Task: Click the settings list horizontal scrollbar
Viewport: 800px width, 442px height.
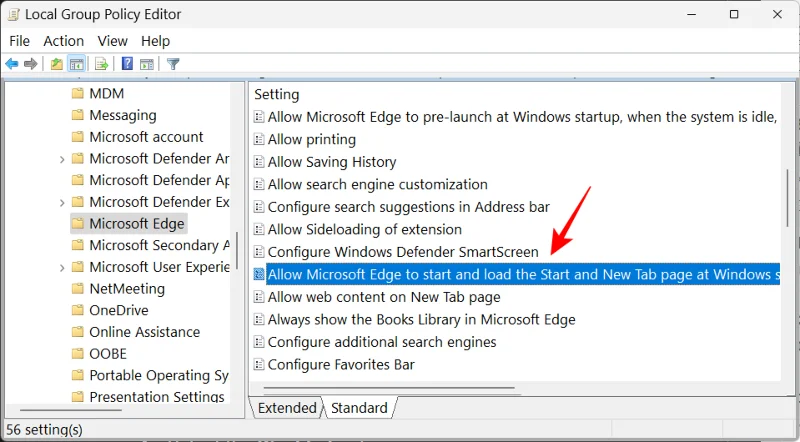Action: point(389,388)
